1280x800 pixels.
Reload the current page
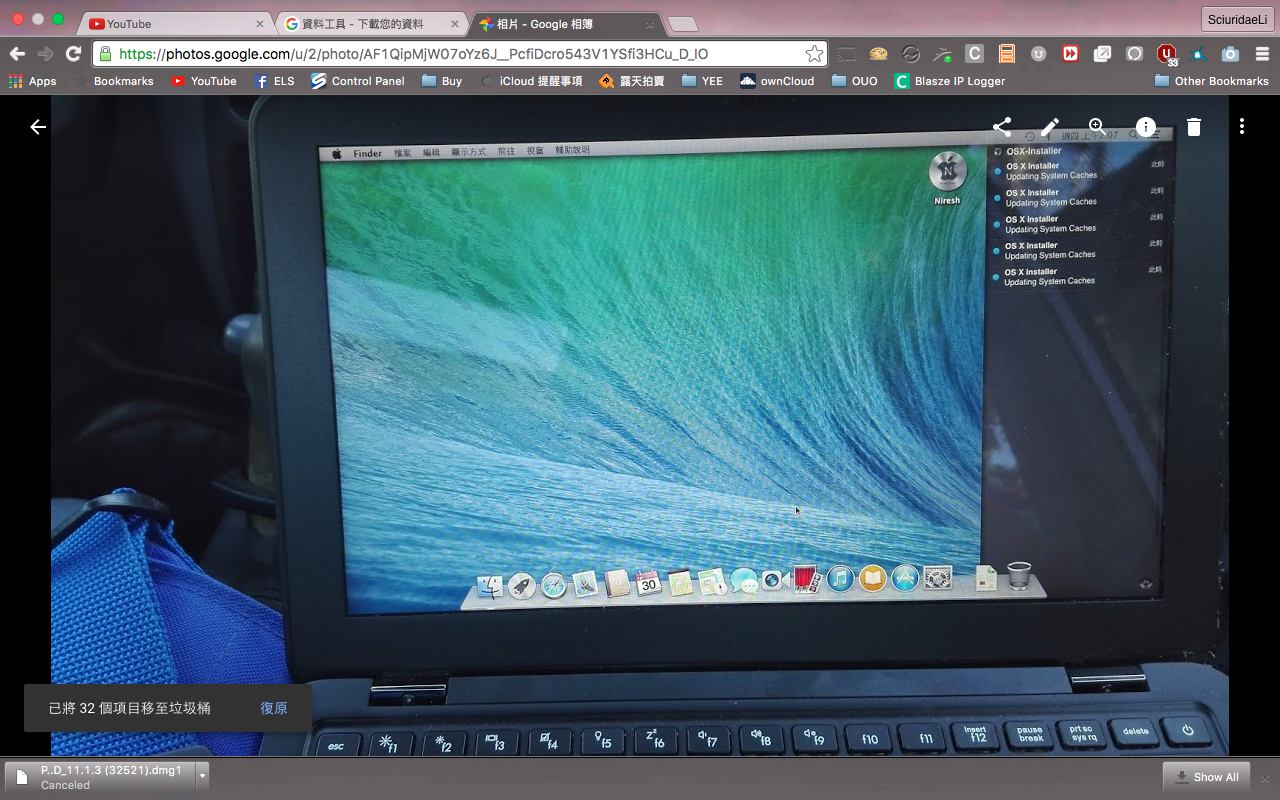[x=73, y=54]
